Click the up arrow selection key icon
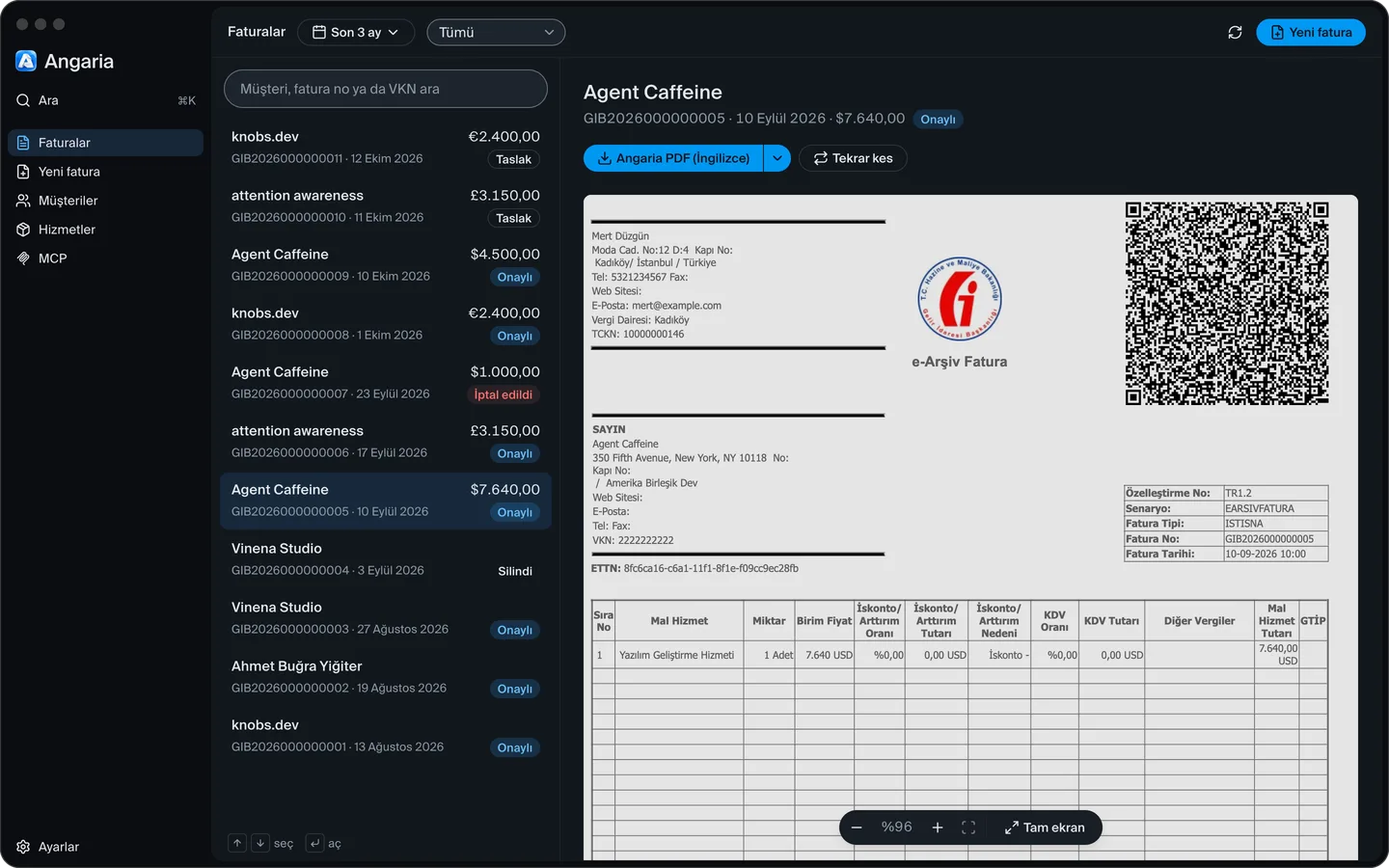The width and height of the screenshot is (1389, 868). (x=237, y=843)
